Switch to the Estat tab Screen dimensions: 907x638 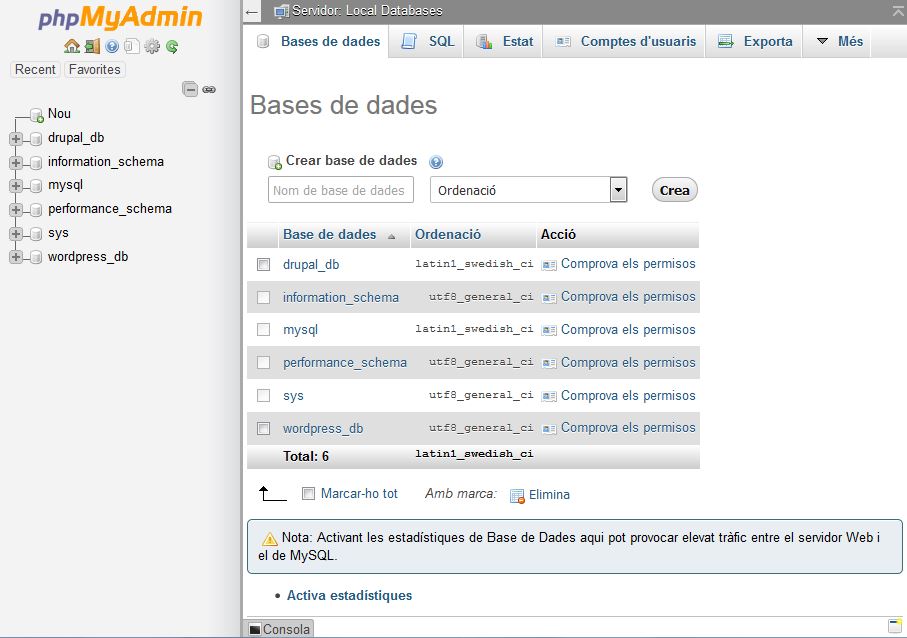point(504,41)
